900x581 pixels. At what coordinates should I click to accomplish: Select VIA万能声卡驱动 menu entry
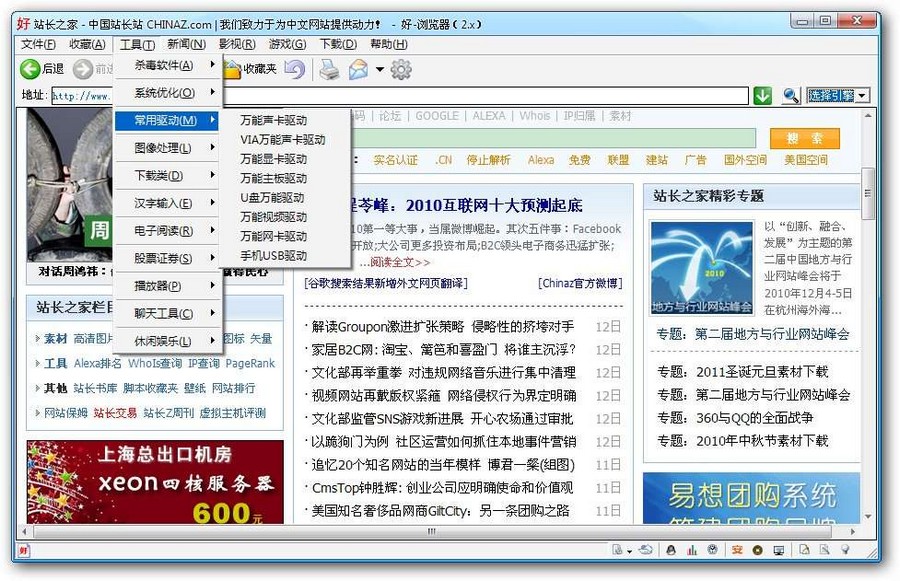click(282, 140)
